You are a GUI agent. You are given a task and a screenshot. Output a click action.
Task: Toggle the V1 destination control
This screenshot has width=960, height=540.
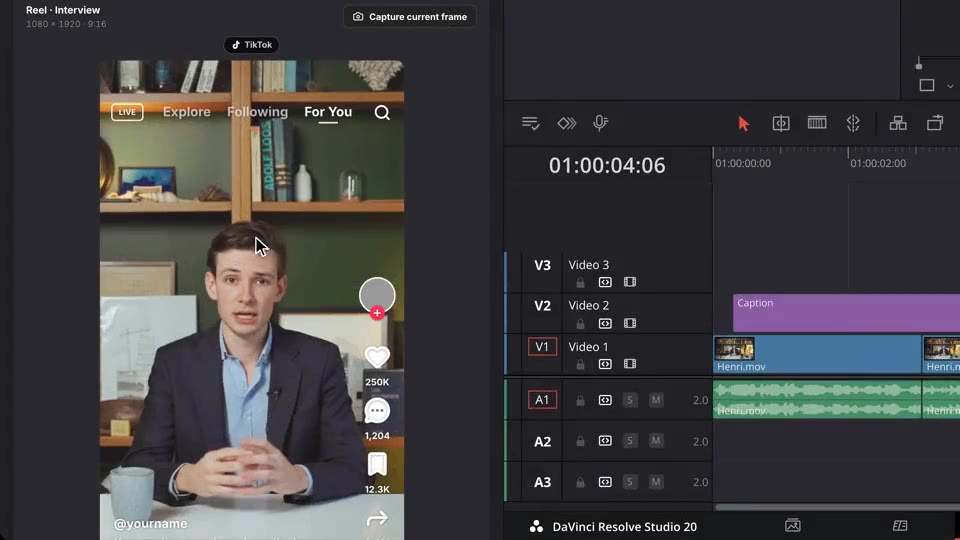(542, 347)
